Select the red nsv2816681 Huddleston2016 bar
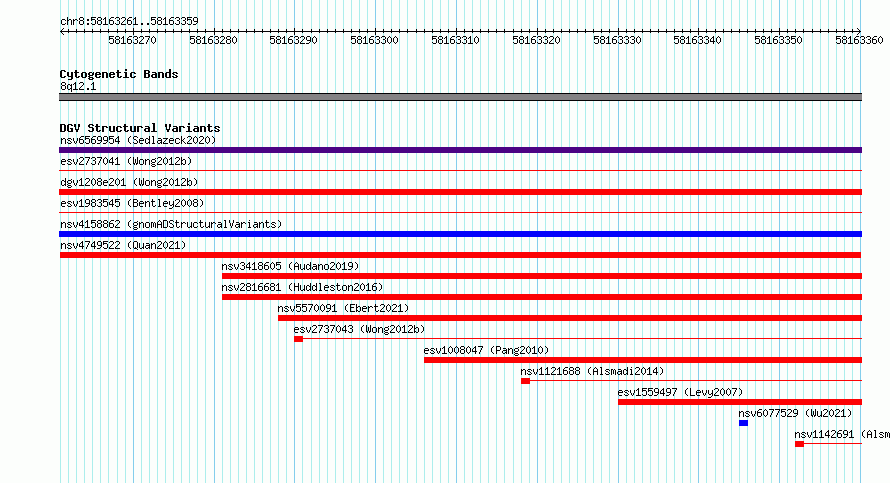This screenshot has width=890, height=483. 542,297
